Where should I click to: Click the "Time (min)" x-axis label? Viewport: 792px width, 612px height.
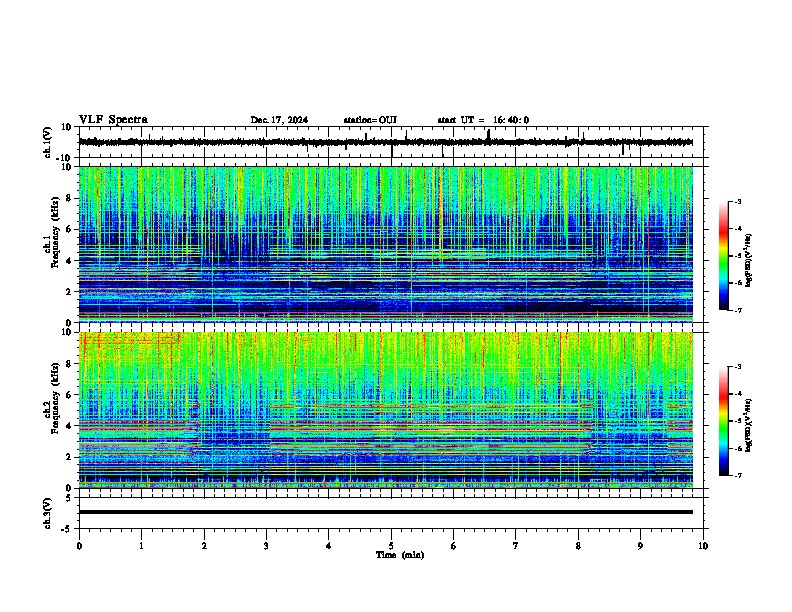(400, 555)
